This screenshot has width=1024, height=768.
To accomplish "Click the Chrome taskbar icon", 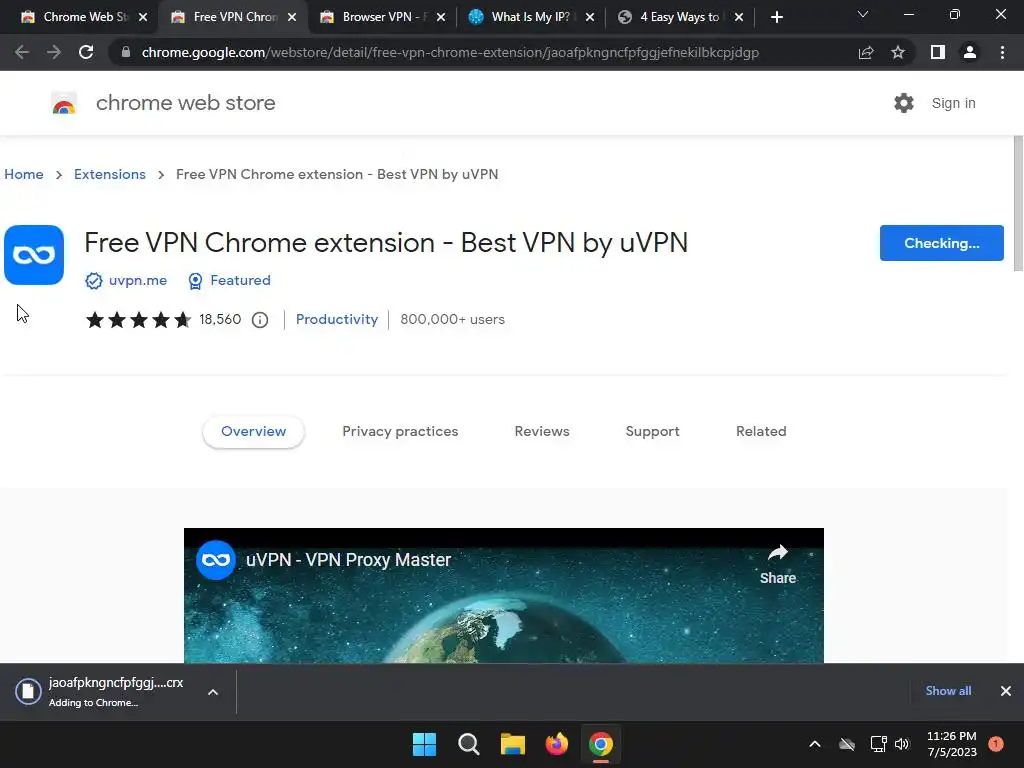I will pos(601,744).
